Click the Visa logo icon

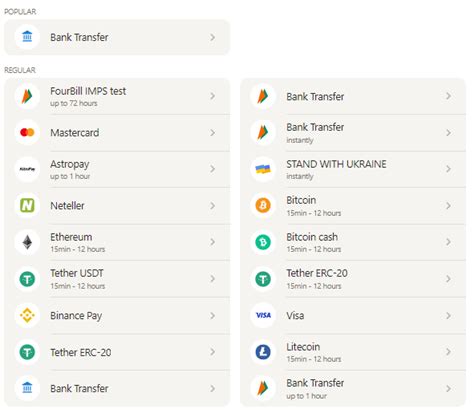pyautogui.click(x=263, y=315)
